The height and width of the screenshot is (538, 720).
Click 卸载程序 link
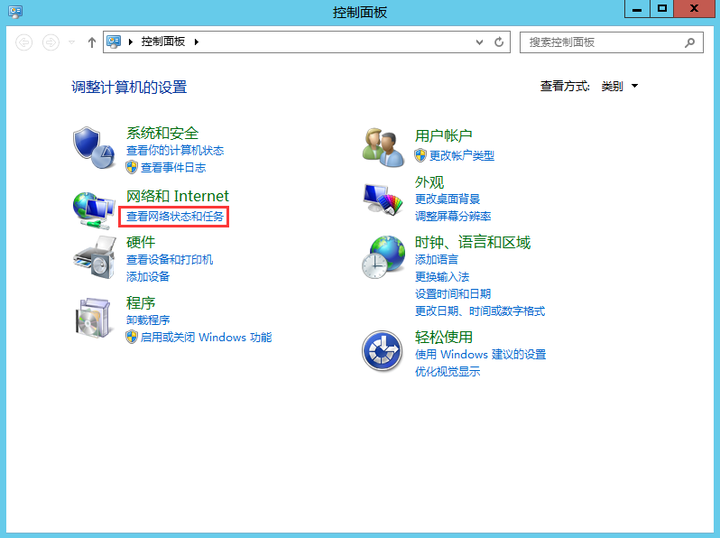(x=148, y=320)
